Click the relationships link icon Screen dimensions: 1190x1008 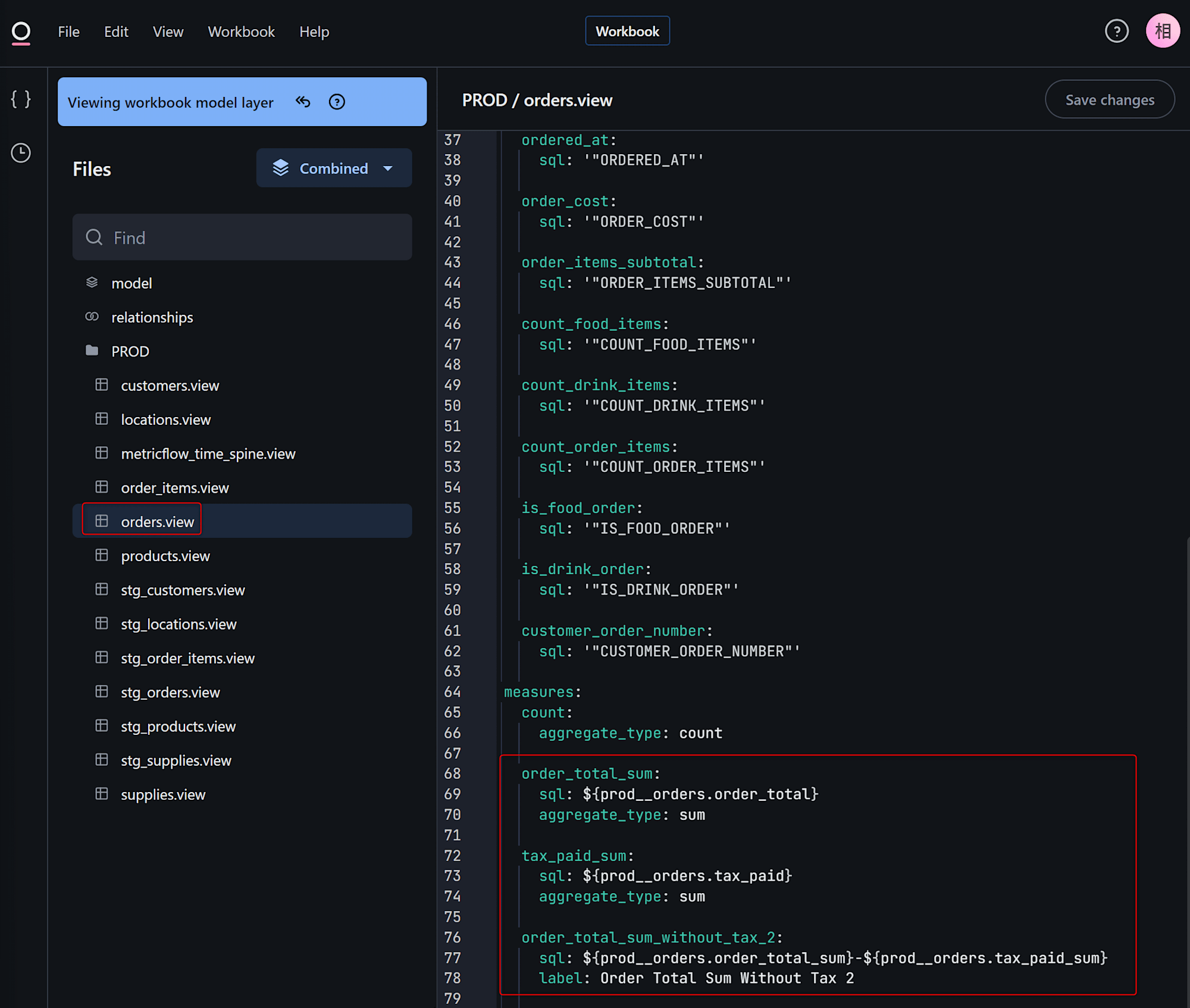(92, 317)
